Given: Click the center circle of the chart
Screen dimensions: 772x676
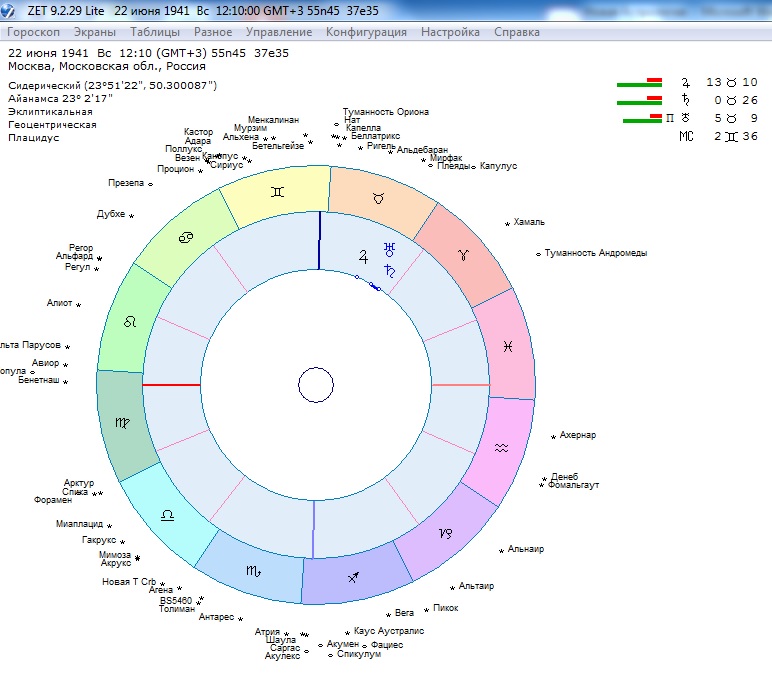Looking at the screenshot, I should point(316,385).
